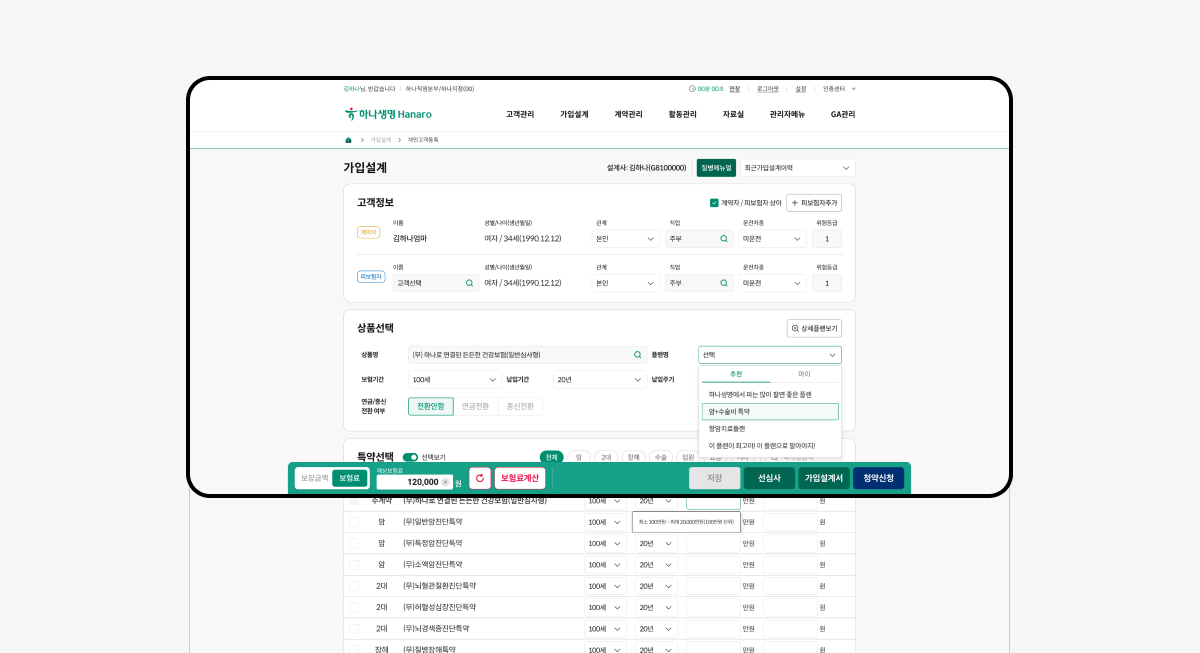Click the 연장 link next to timer
The height and width of the screenshot is (653, 1200).
(735, 89)
